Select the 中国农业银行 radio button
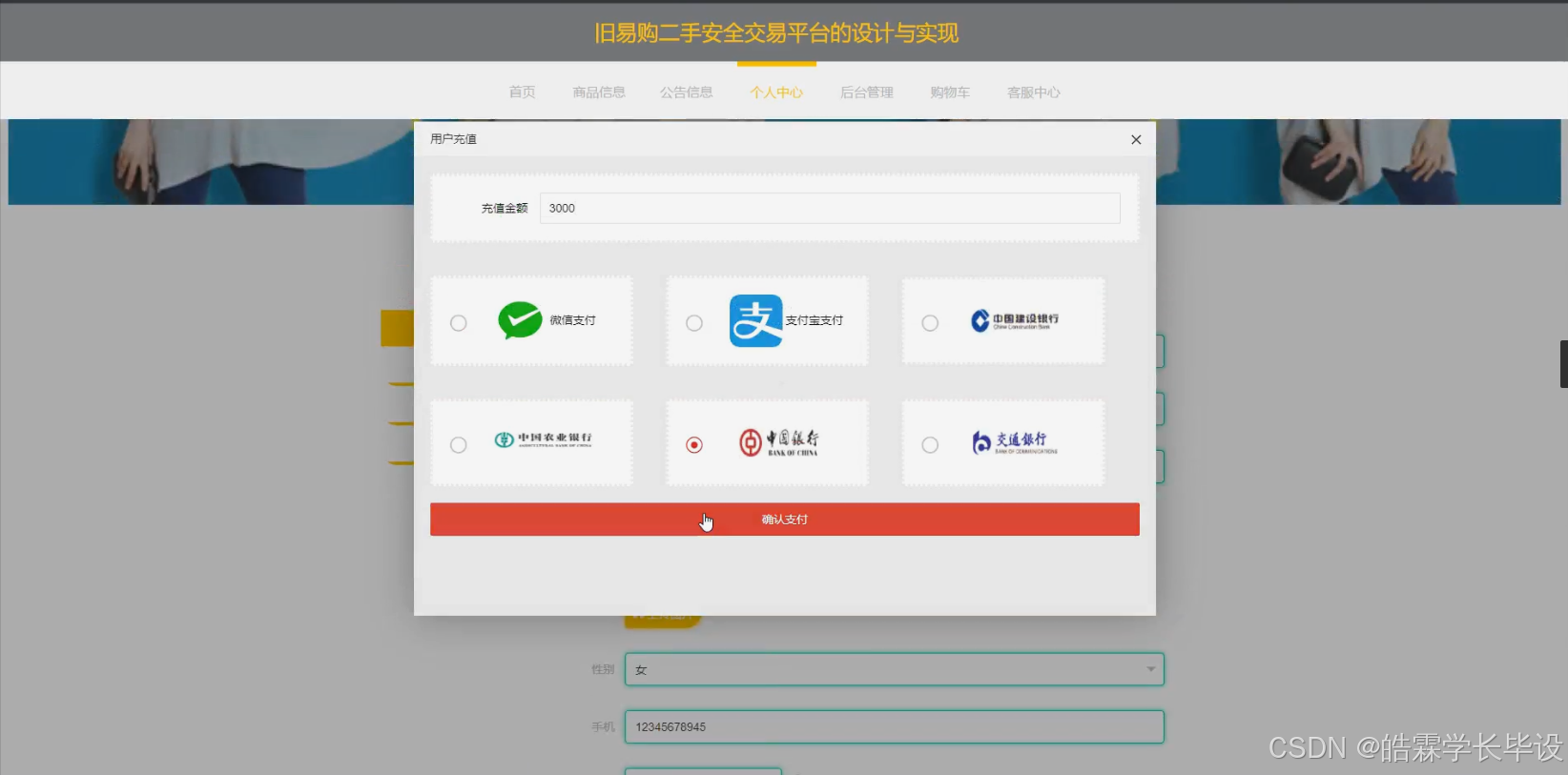 459,445
